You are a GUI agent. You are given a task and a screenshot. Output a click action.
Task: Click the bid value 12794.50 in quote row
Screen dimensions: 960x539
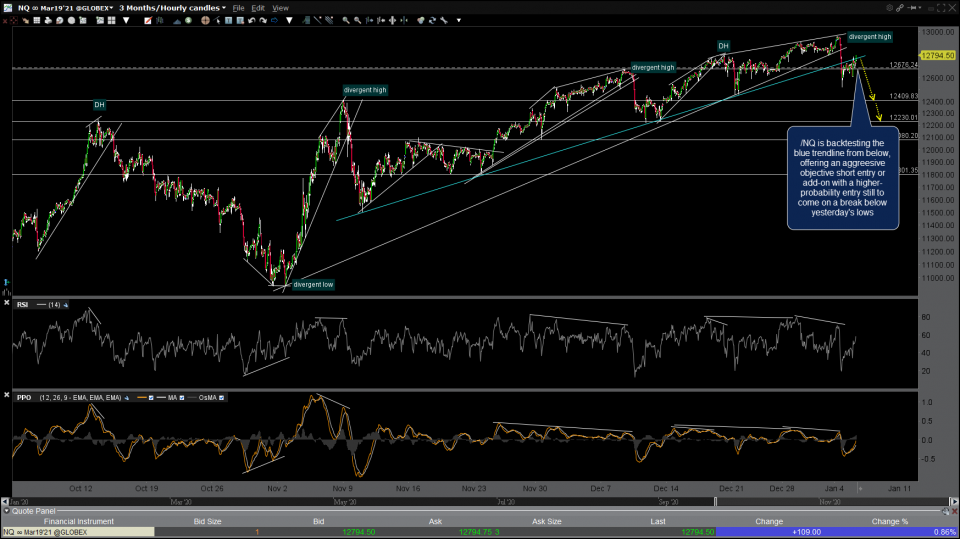(358, 532)
